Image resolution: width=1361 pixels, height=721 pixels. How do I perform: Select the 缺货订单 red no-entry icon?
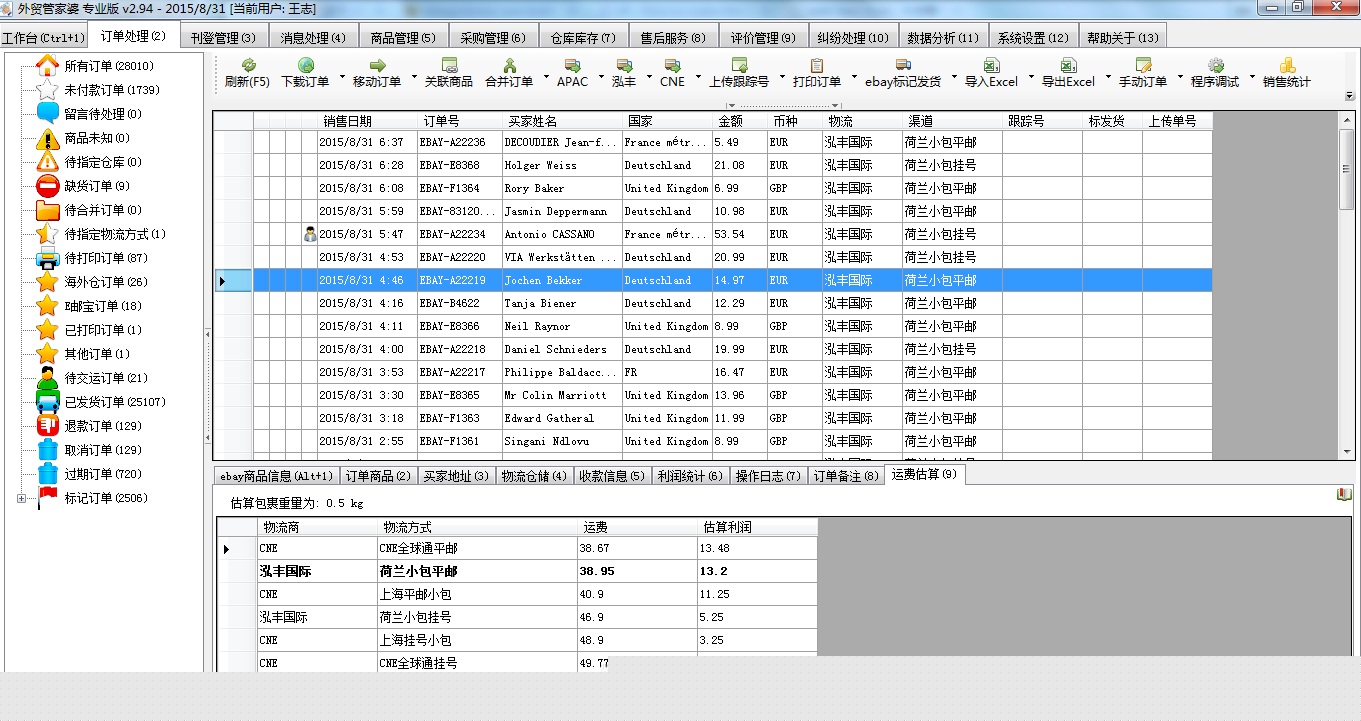[x=47, y=186]
